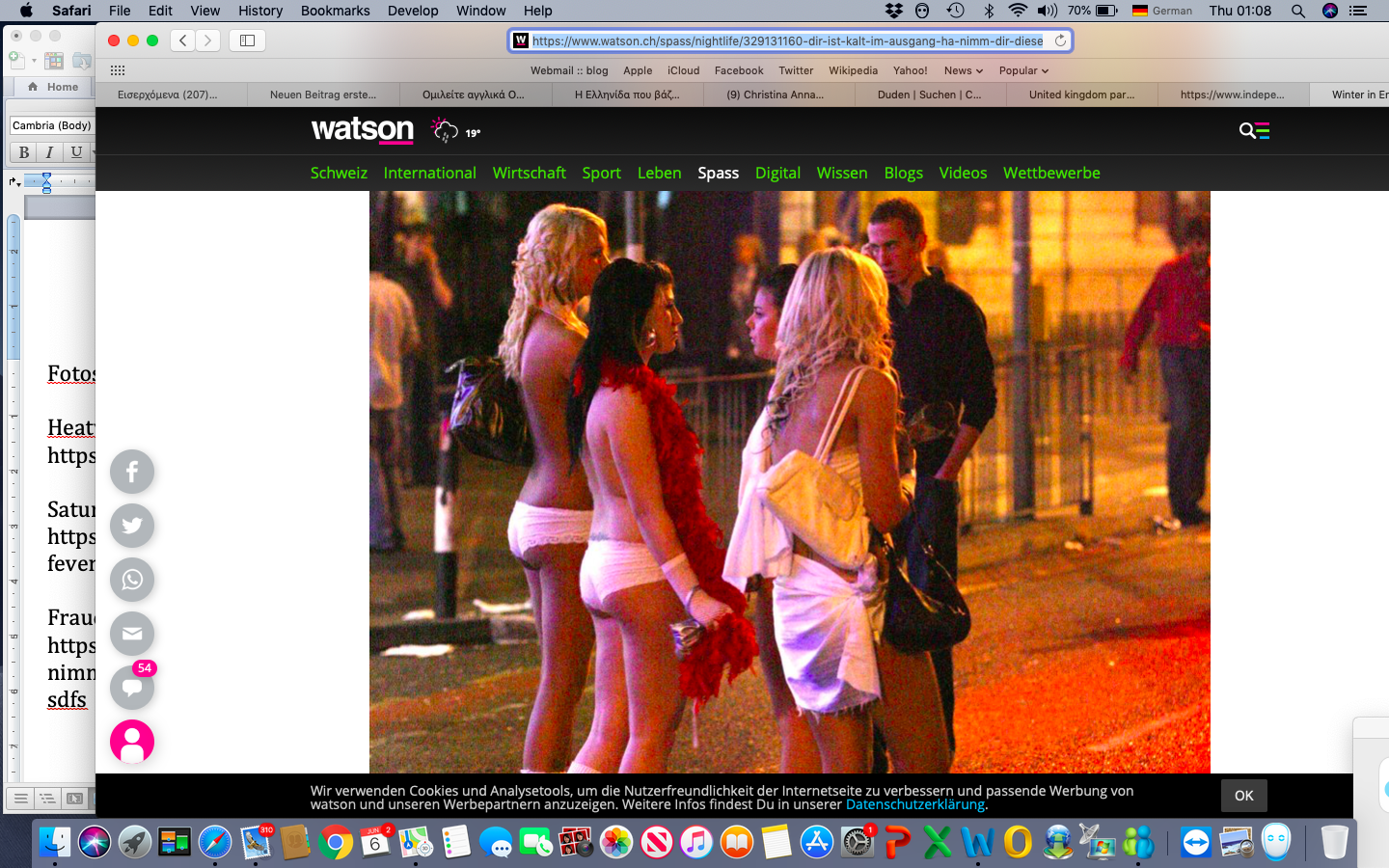The height and width of the screenshot is (868, 1389).
Task: Open the History menu
Action: pos(260,11)
